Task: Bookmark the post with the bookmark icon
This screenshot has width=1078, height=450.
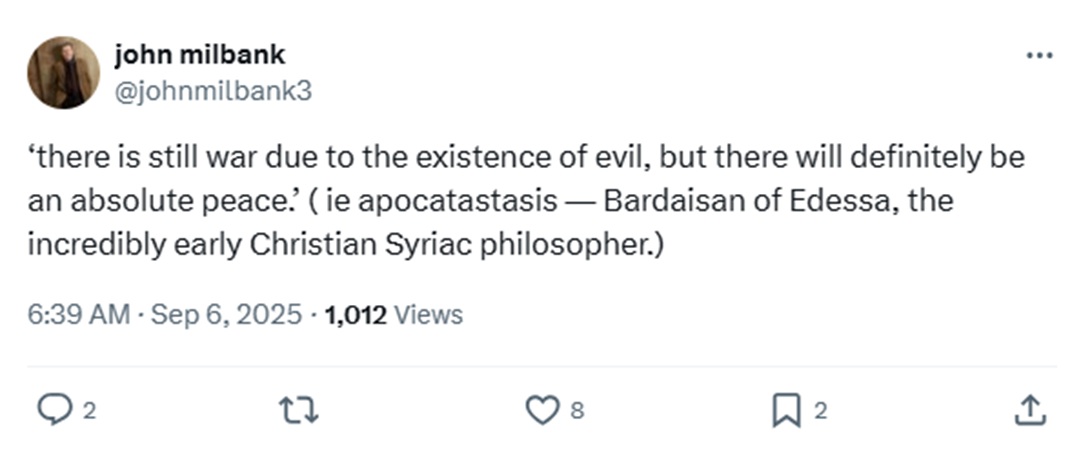Action: 786,411
